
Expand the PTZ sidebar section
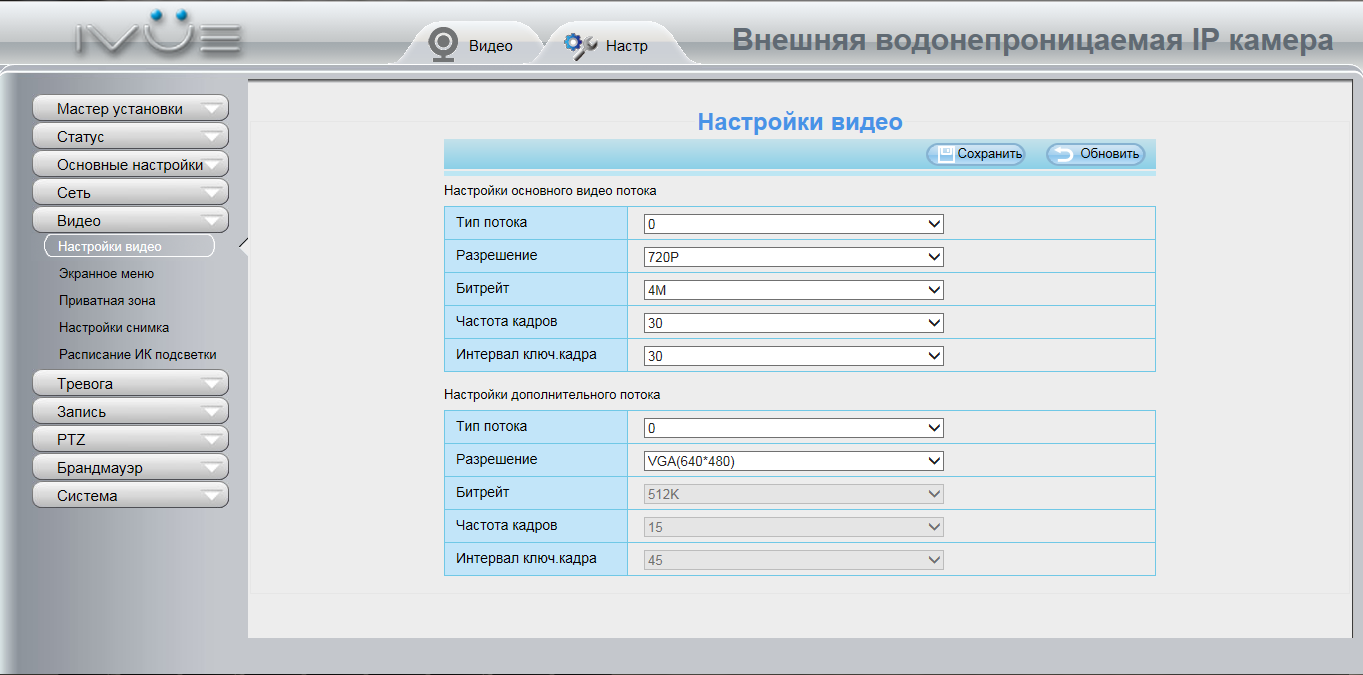click(130, 439)
